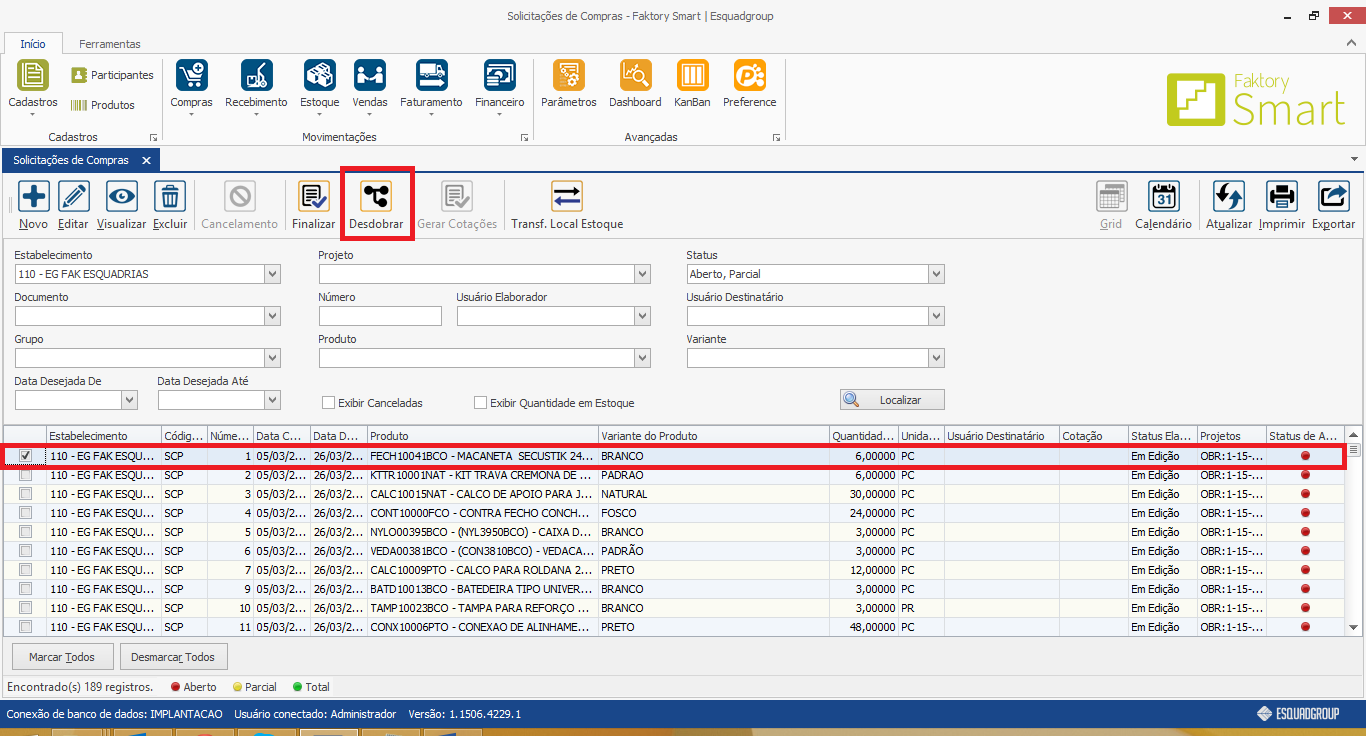Expand the Projeto combo box

(x=642, y=274)
